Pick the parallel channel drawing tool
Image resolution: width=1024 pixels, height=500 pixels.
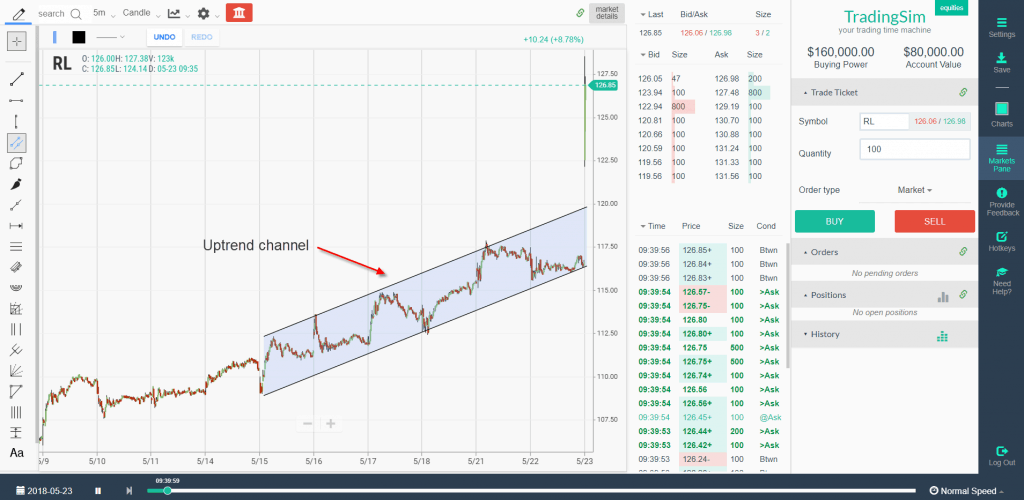tap(17, 143)
